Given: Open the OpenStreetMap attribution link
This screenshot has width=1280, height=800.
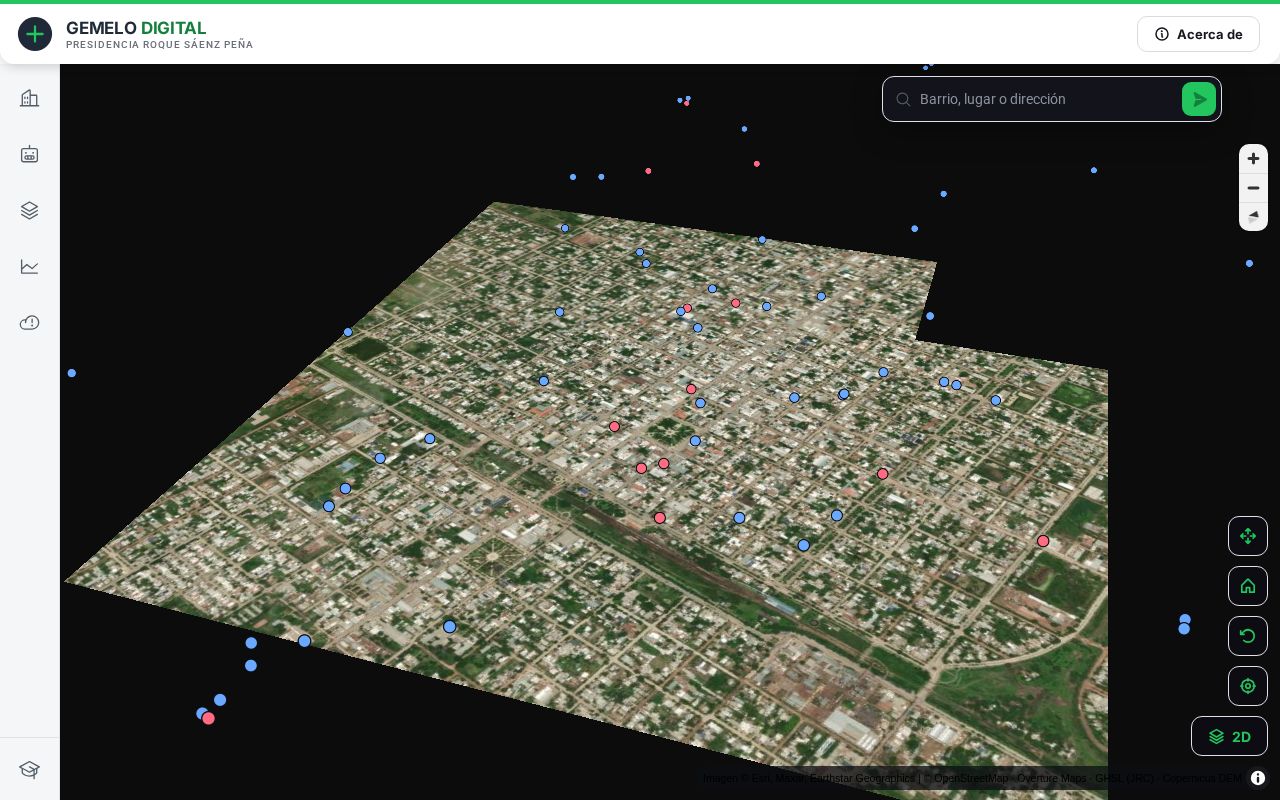Looking at the screenshot, I should click(971, 778).
